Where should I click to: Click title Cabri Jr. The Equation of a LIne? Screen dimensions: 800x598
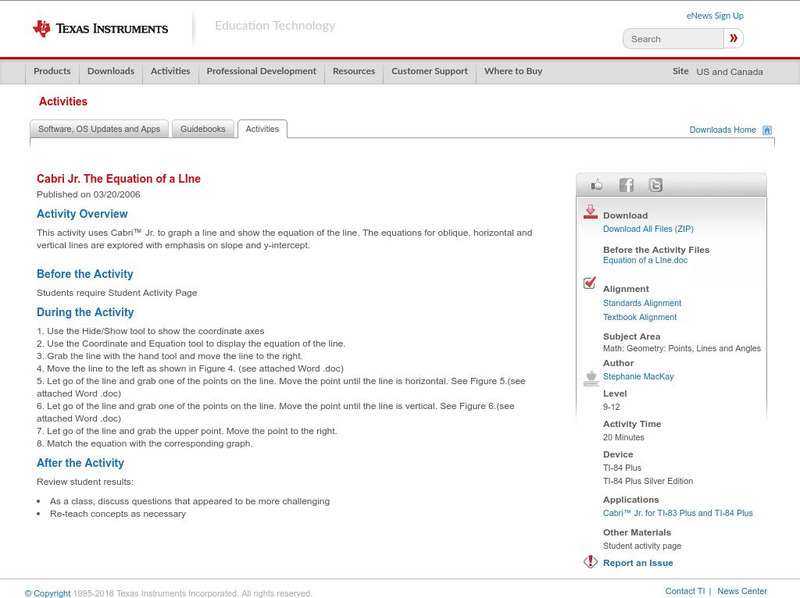coord(118,179)
